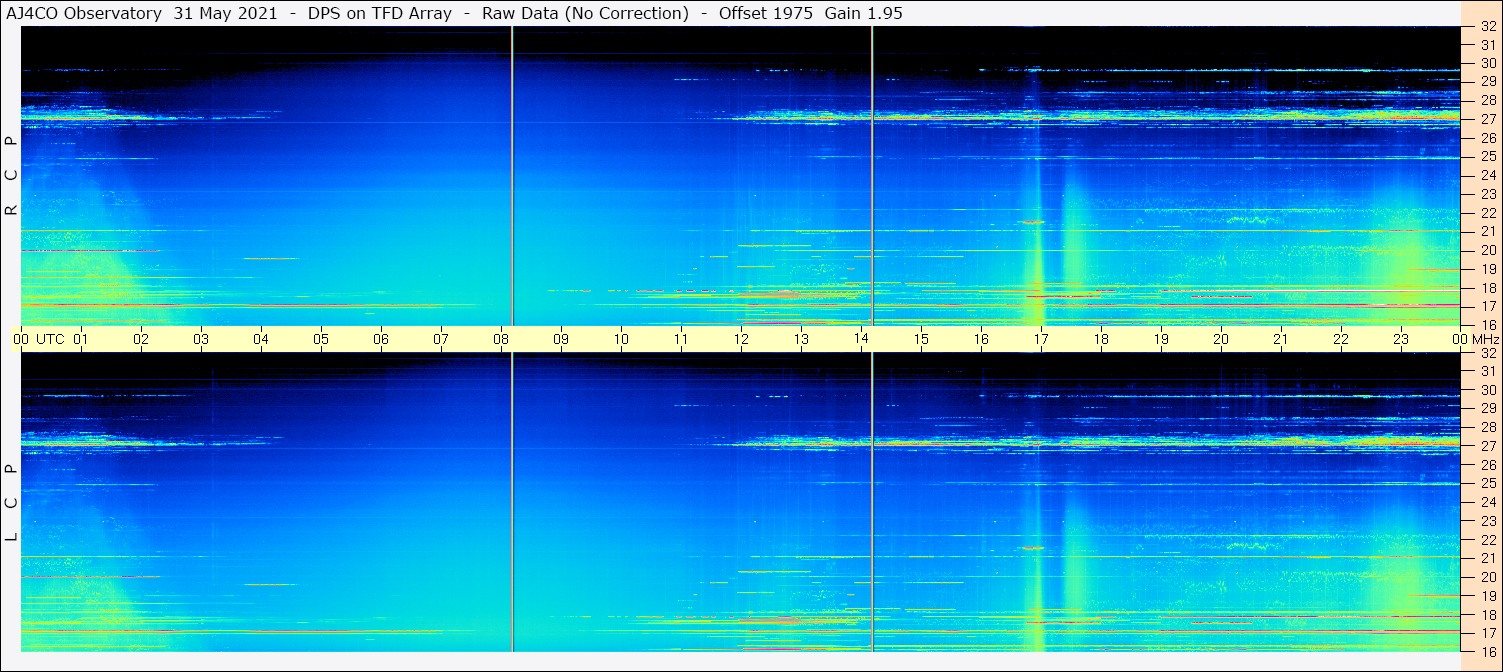The image size is (1503, 672).
Task: Click the yellow vertical marker after 14 in LCP panel
Action: pos(872,502)
